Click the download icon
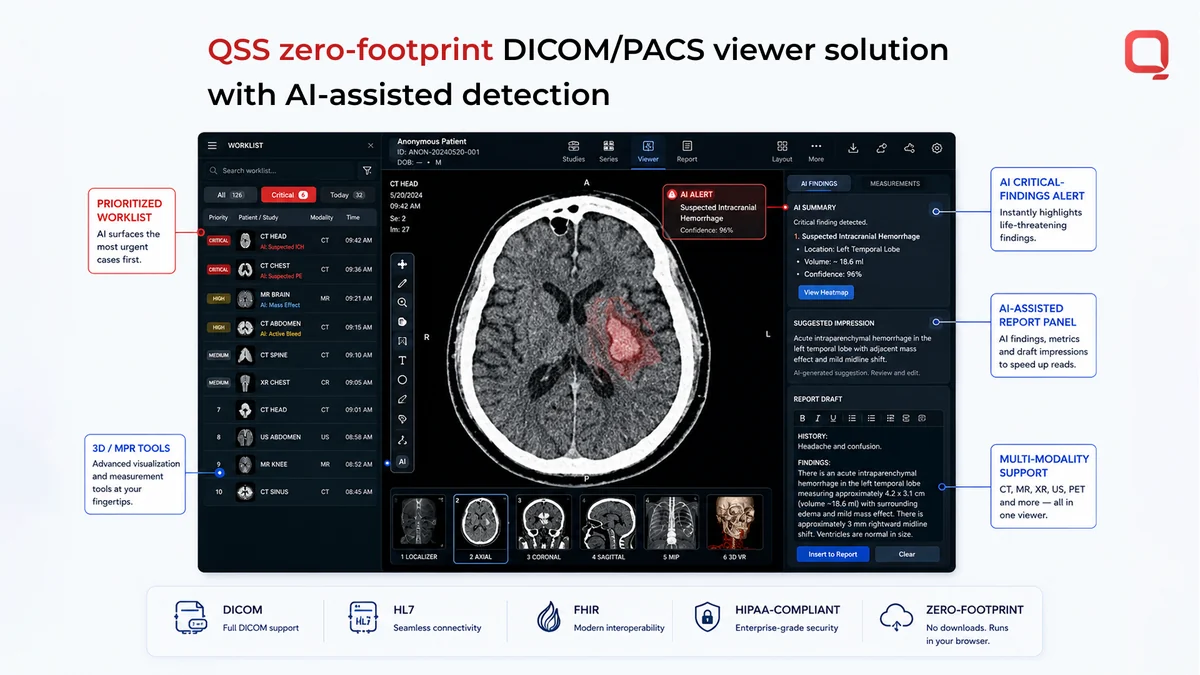 [x=853, y=148]
